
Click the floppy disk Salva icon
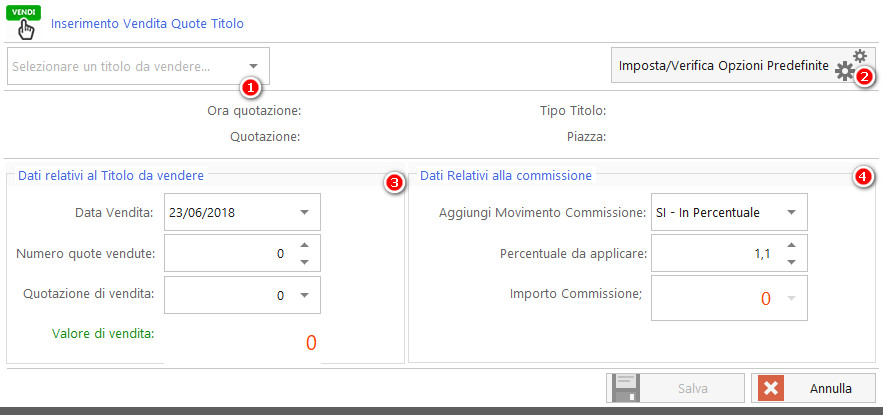[x=625, y=388]
